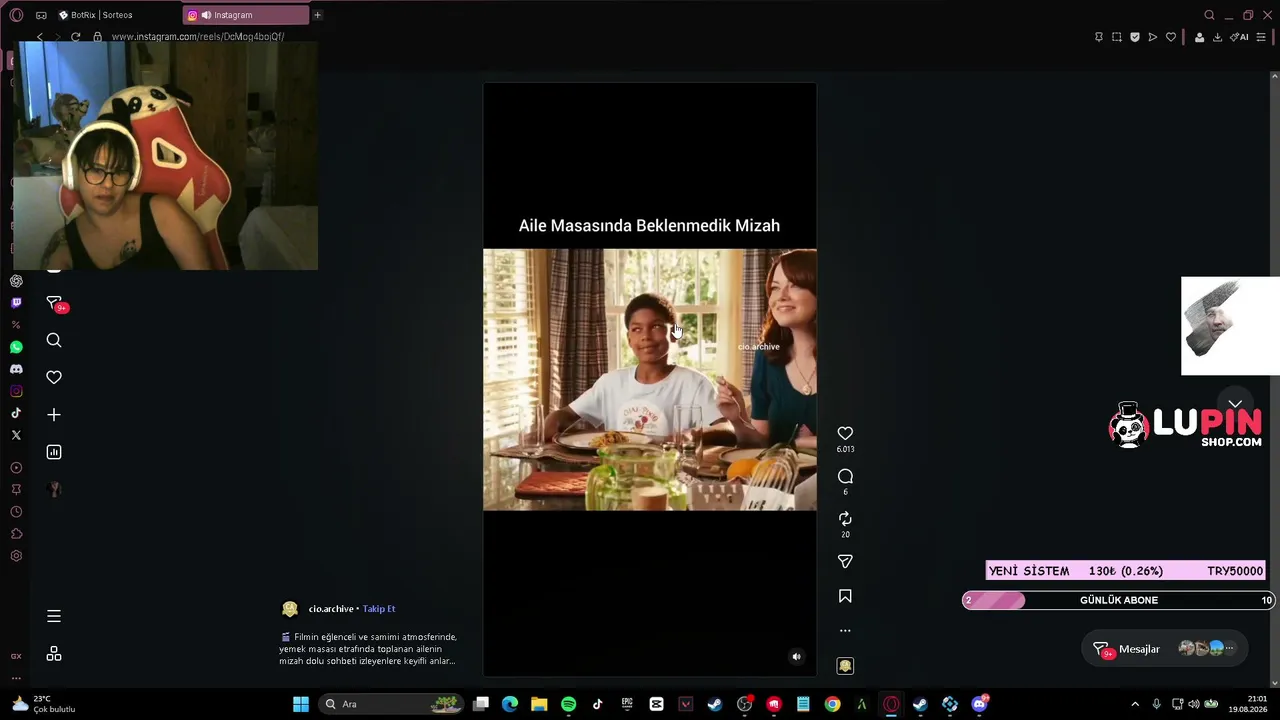
Task: Open Google Chrome from the taskbar
Action: [x=832, y=704]
